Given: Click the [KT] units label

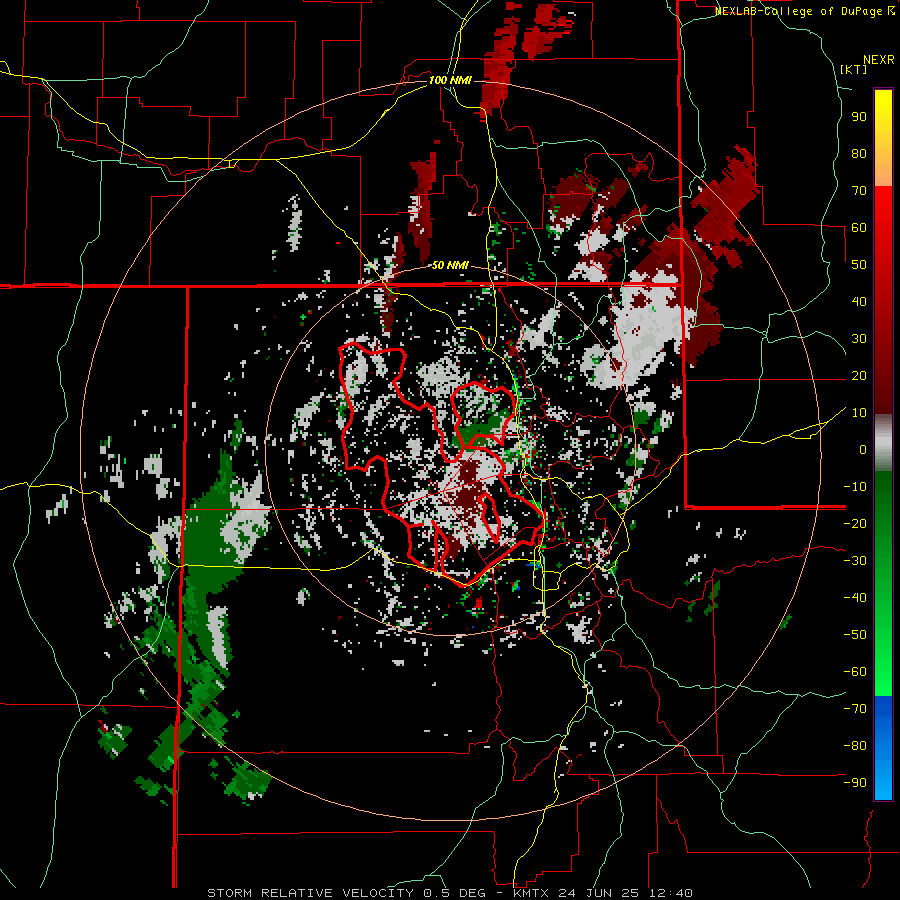Looking at the screenshot, I should pos(854,69).
